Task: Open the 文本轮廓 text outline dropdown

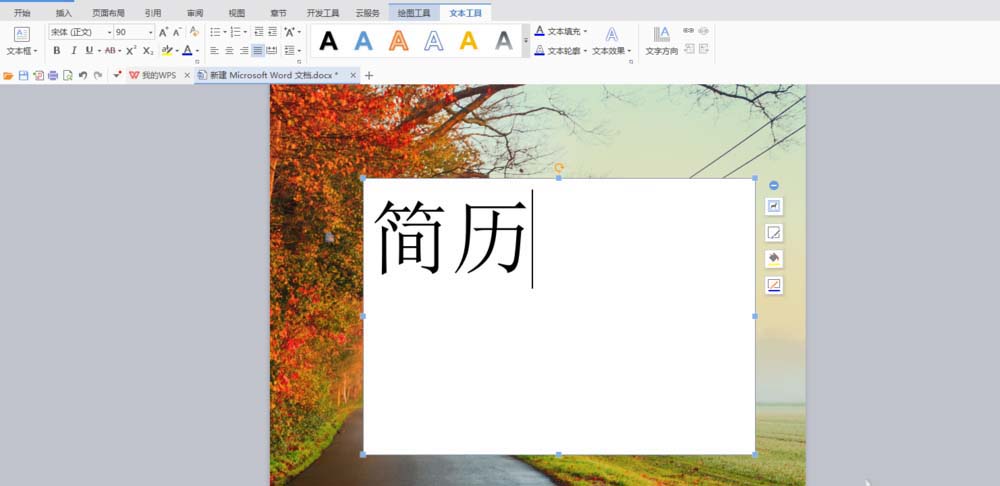Action: (585, 50)
